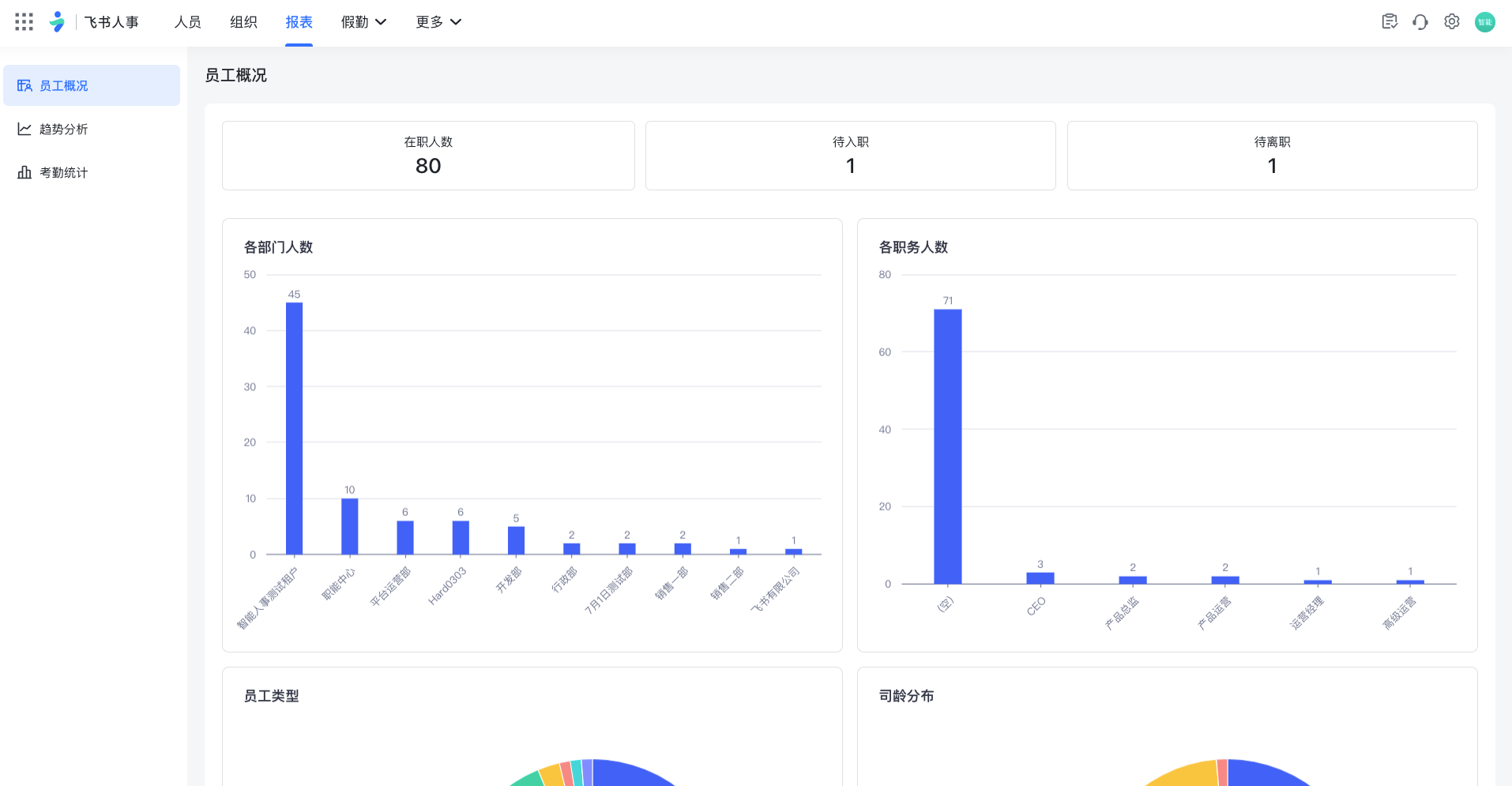Click the (空) bar with 71
1512x786 pixels.
coord(948,446)
